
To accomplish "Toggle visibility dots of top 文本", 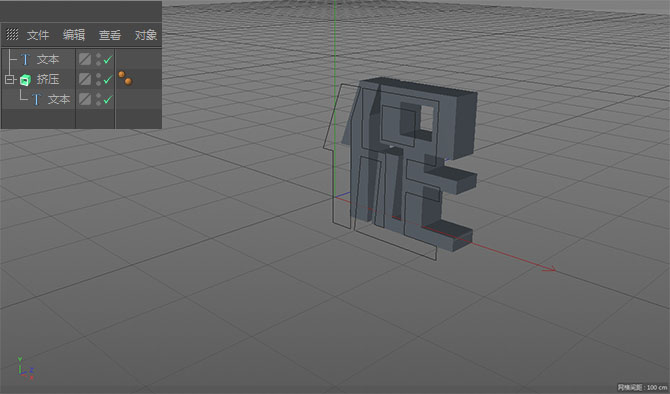I will coord(98,59).
